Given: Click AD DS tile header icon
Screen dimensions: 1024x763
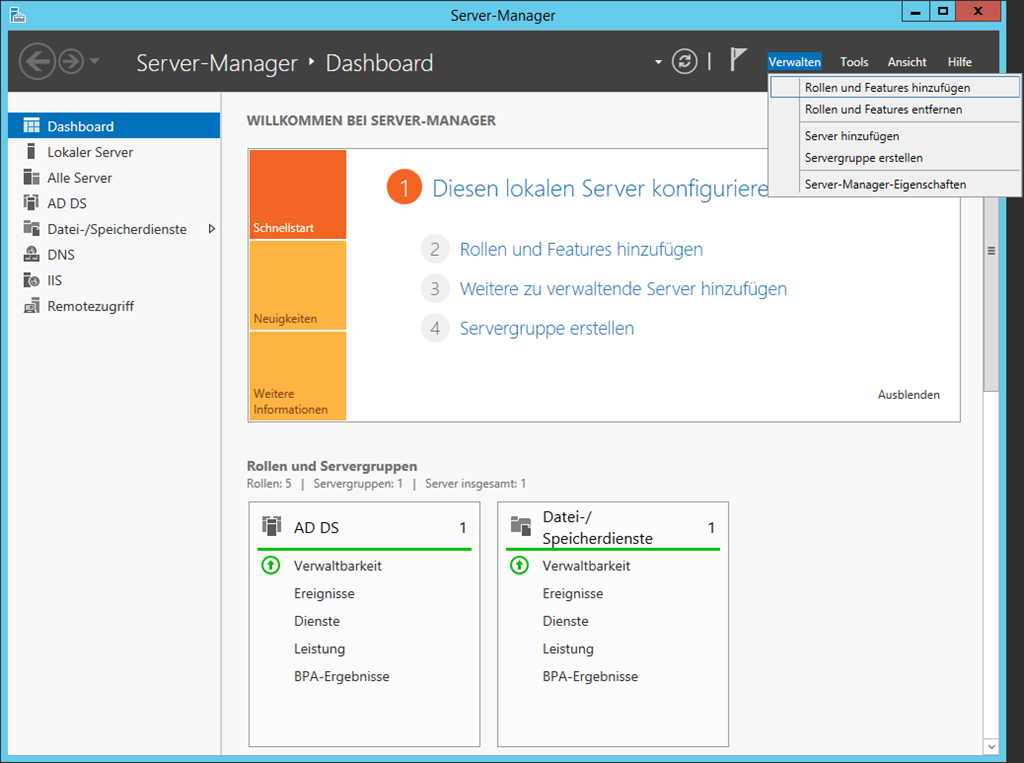Looking at the screenshot, I should click(271, 526).
